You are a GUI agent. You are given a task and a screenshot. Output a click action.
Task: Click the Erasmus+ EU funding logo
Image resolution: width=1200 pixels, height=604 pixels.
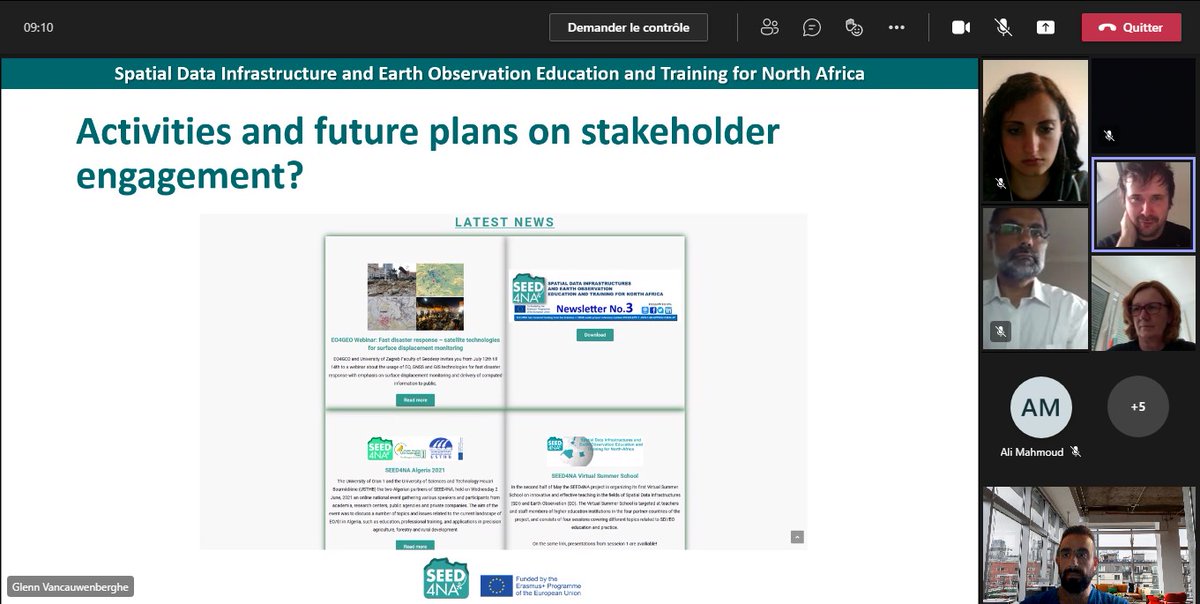[530, 586]
